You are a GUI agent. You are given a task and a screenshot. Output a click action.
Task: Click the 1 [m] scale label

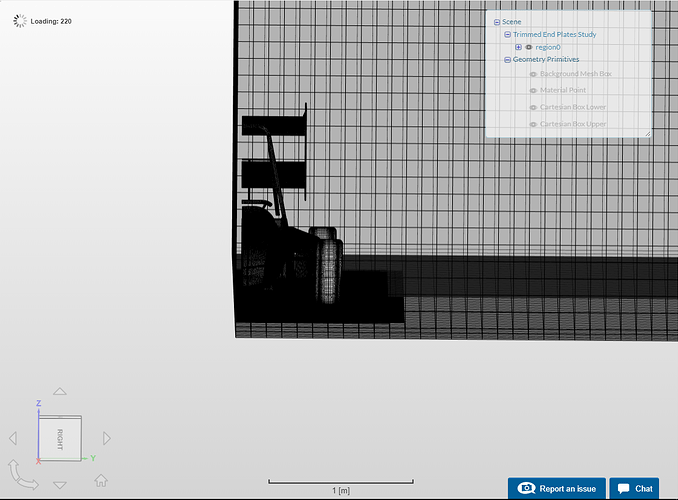(x=341, y=490)
